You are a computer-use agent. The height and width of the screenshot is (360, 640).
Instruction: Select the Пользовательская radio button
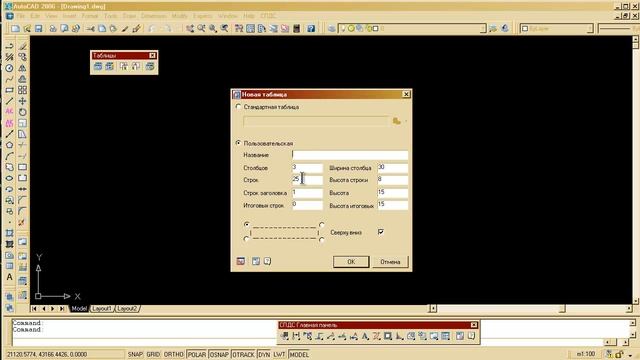coord(238,143)
